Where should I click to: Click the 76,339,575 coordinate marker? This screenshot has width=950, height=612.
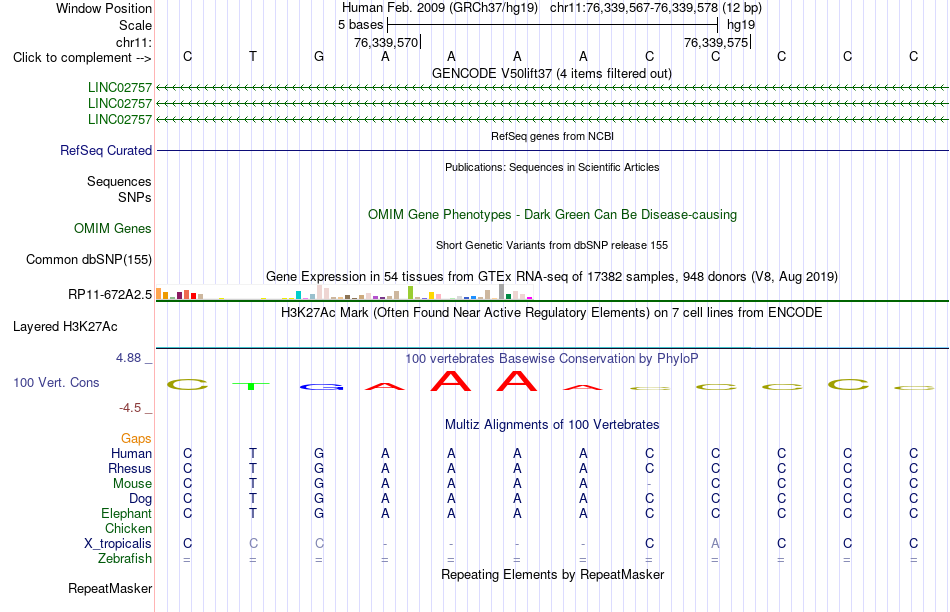coord(716,42)
